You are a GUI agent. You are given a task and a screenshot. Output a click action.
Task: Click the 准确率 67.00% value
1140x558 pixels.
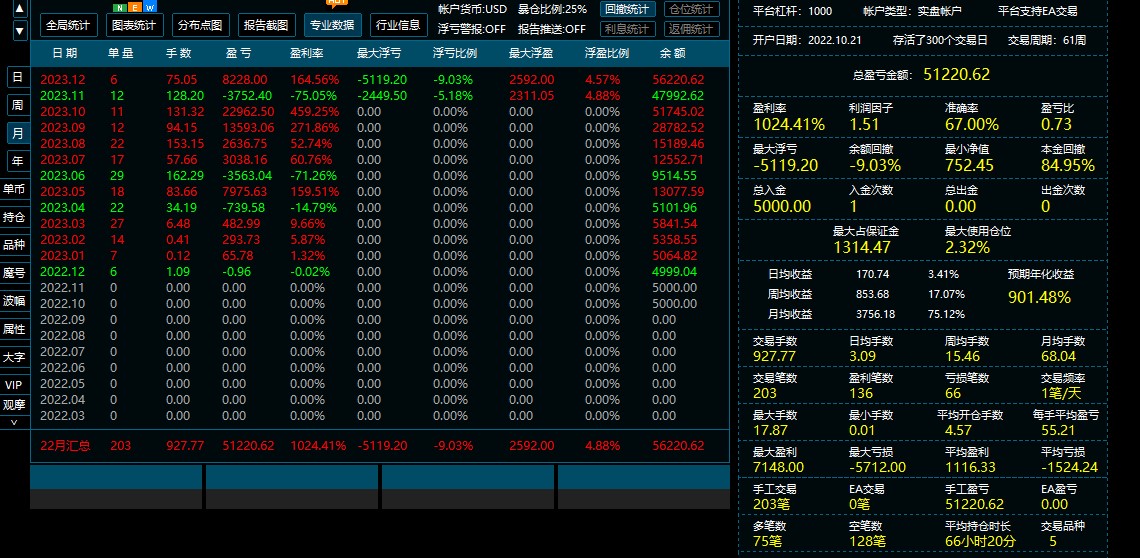tap(972, 124)
